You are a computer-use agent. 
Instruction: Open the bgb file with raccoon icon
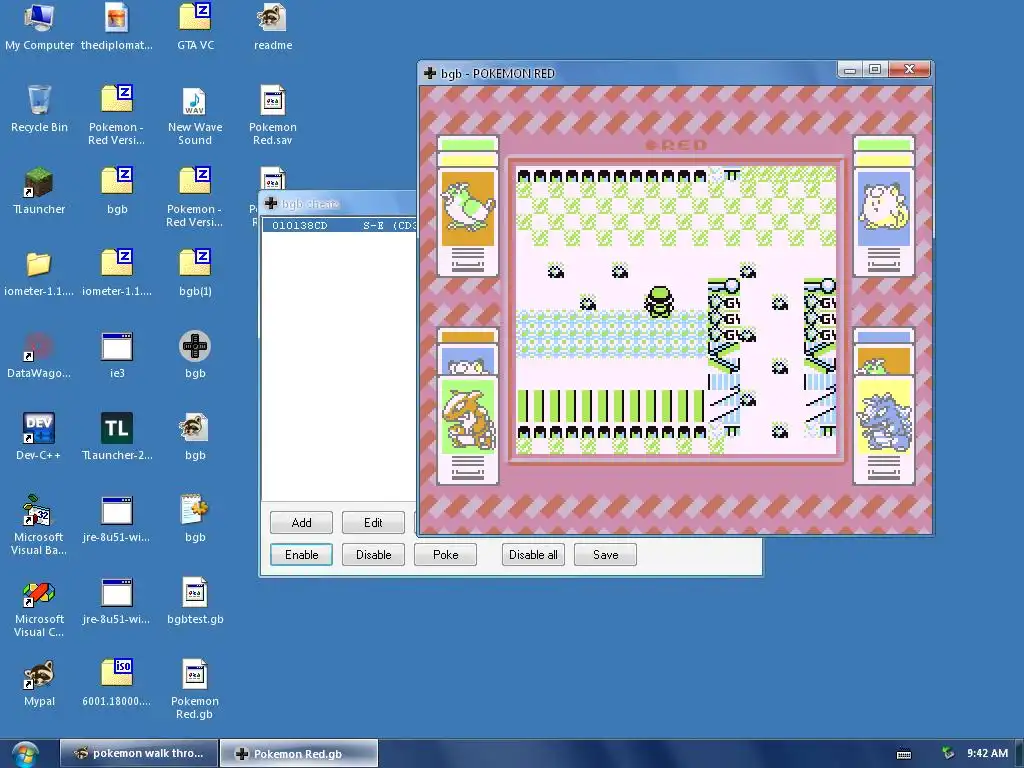click(x=195, y=437)
